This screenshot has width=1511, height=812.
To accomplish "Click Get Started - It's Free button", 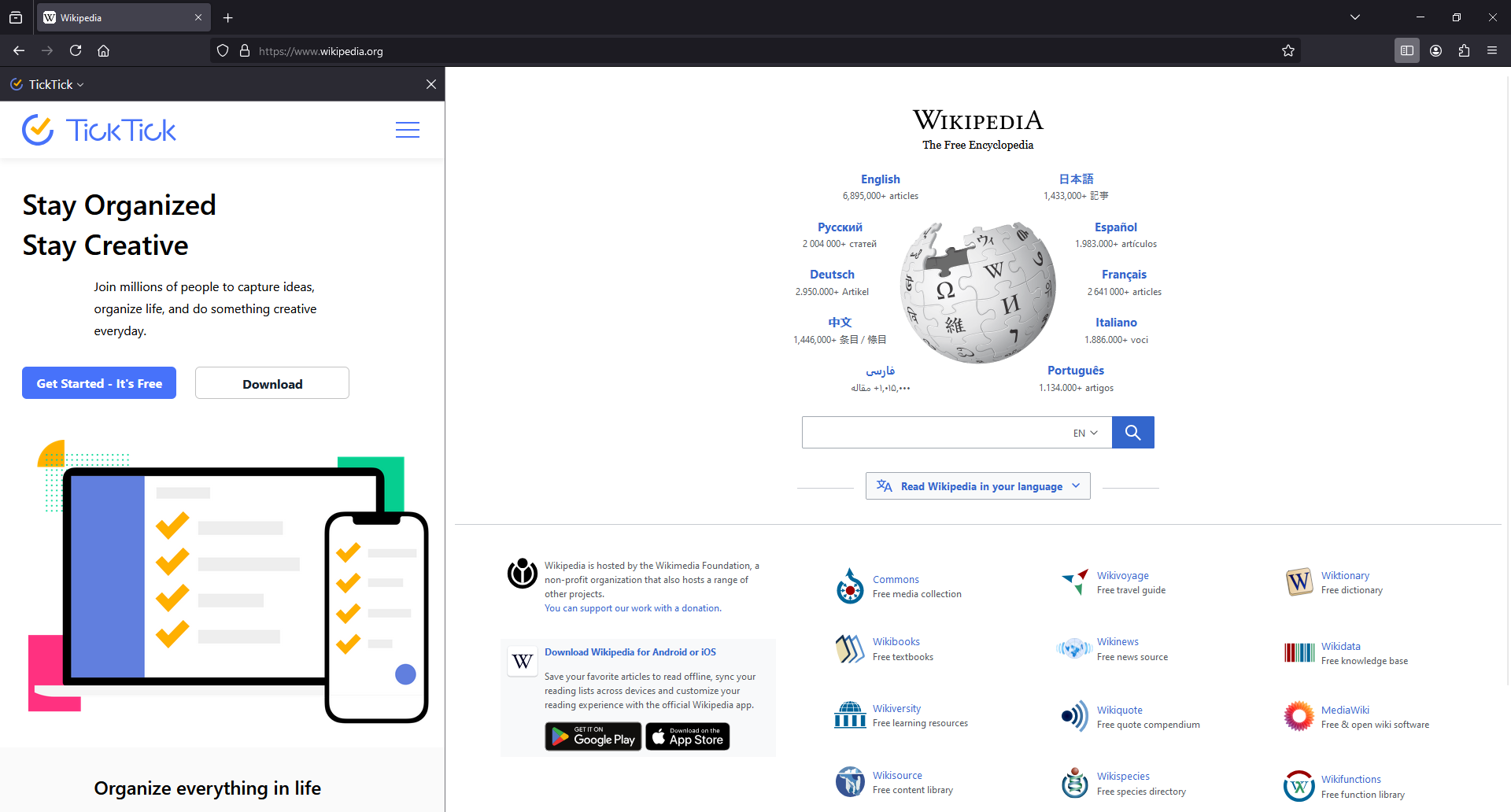I will 99,383.
